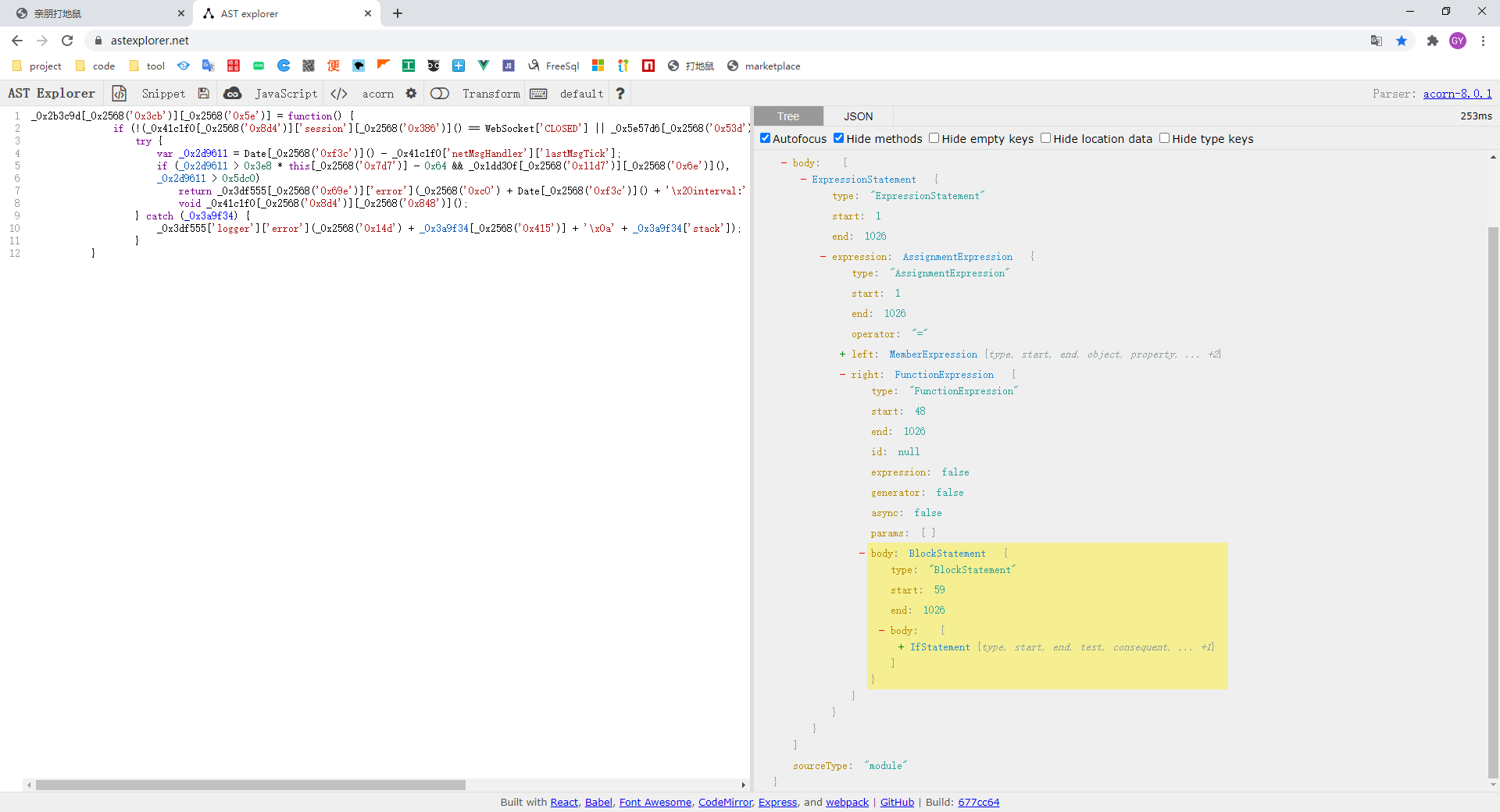Open the Vue logo bookmark
1500x812 pixels.
(x=484, y=66)
